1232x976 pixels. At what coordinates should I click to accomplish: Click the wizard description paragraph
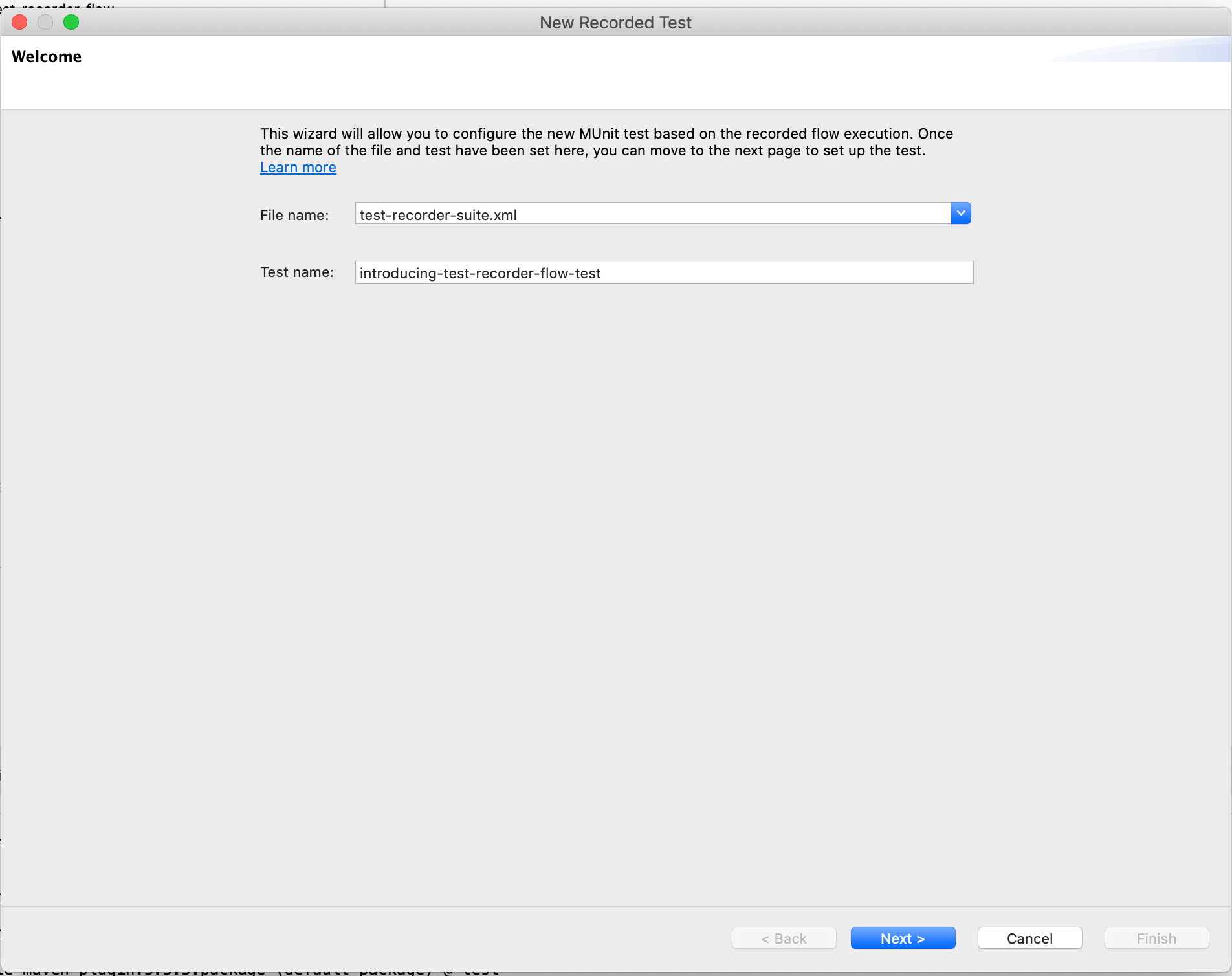[x=606, y=142]
